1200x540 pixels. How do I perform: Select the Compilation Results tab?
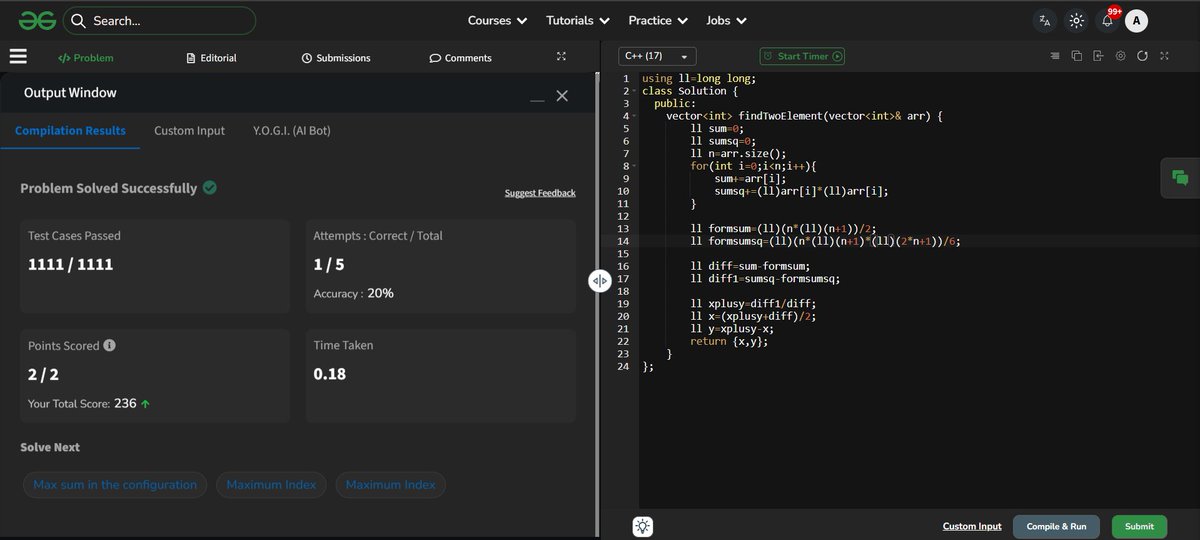[x=70, y=131]
